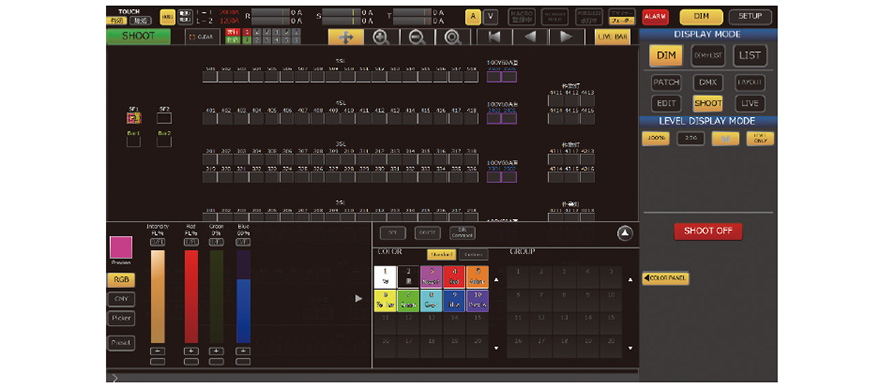The height and width of the screenshot is (388, 880).
Task: Switch to PATCH mode
Action: pyautogui.click(x=666, y=83)
